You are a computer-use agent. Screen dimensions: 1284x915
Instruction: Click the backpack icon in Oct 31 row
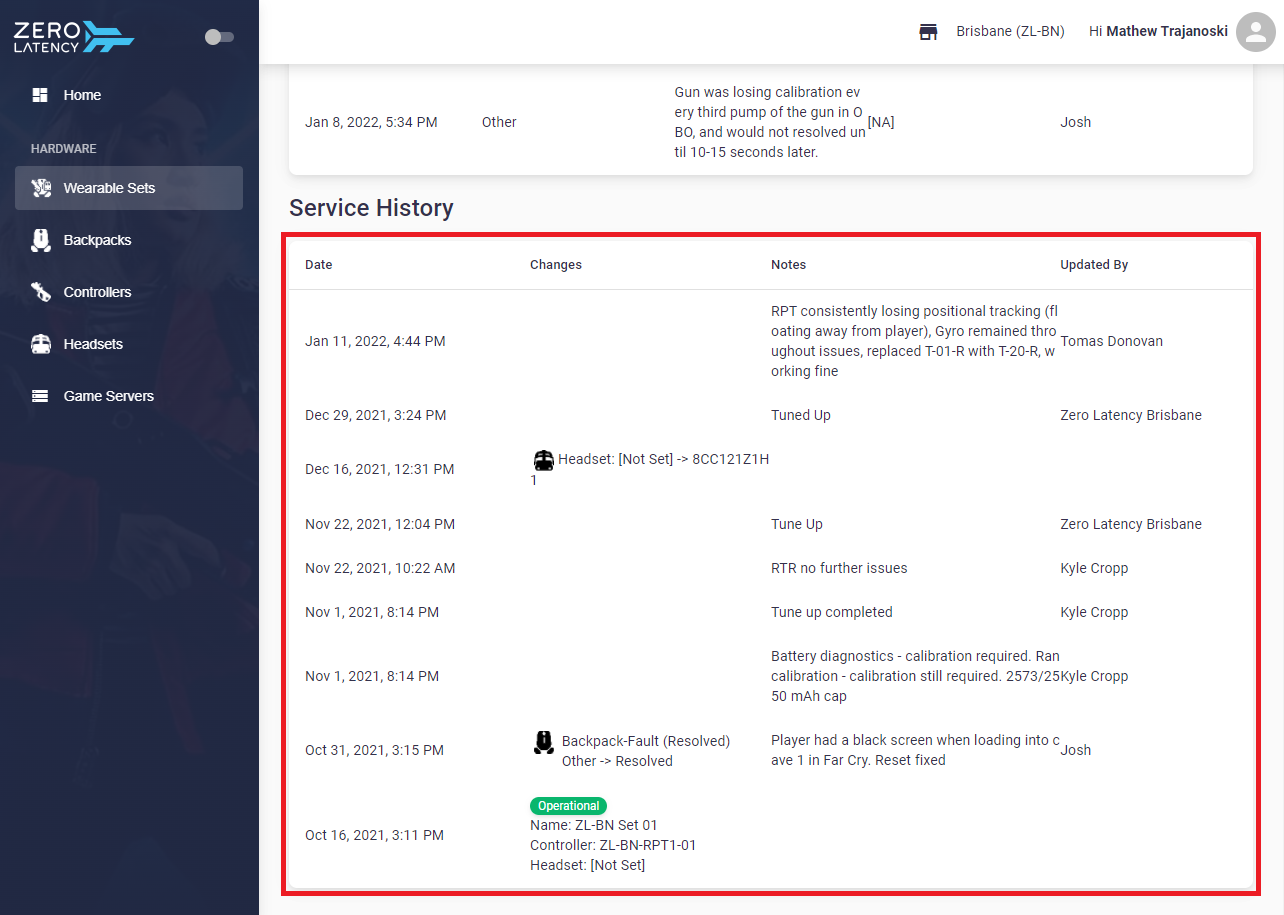pyautogui.click(x=543, y=742)
